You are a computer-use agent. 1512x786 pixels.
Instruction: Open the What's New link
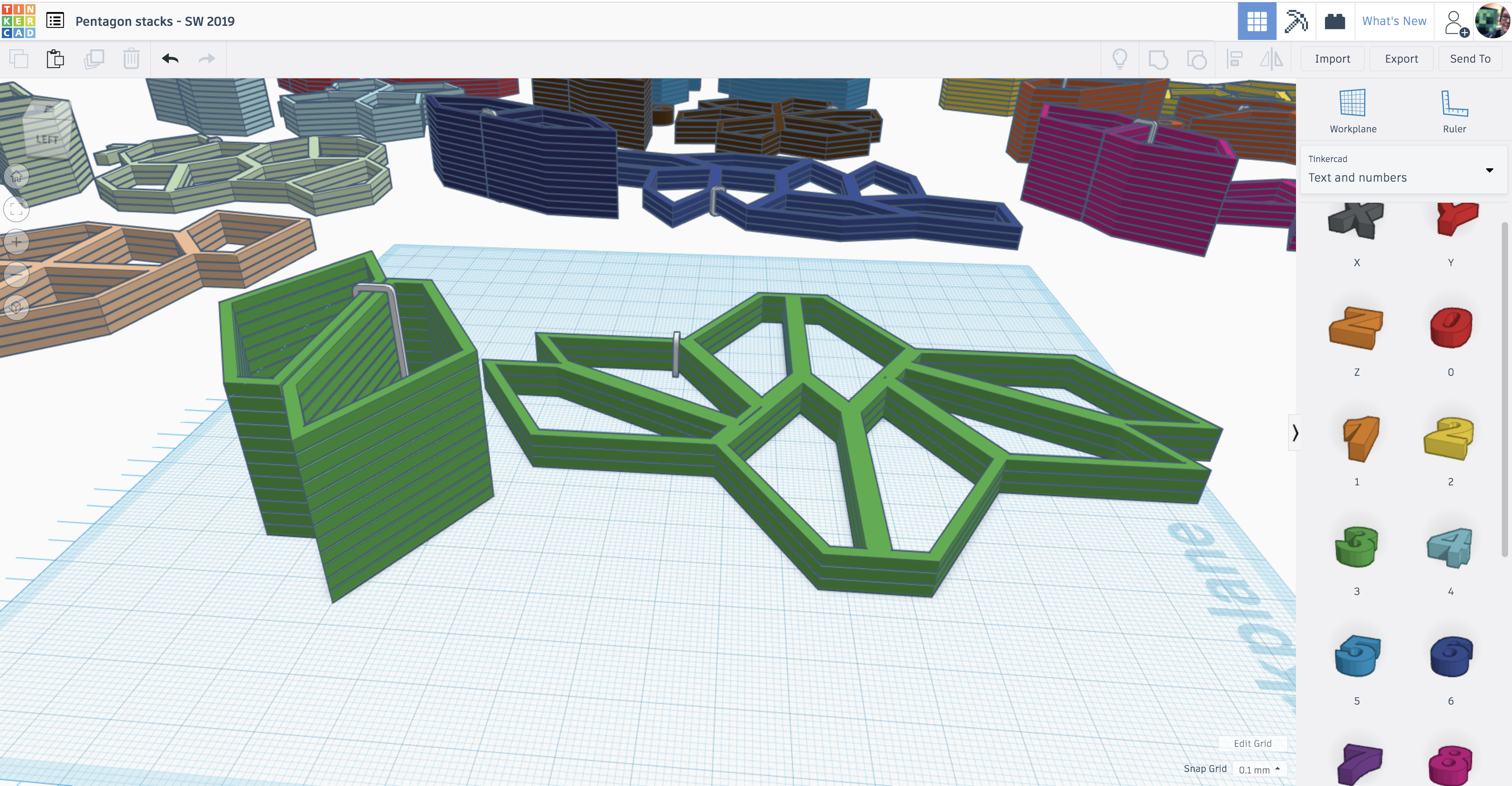1393,21
